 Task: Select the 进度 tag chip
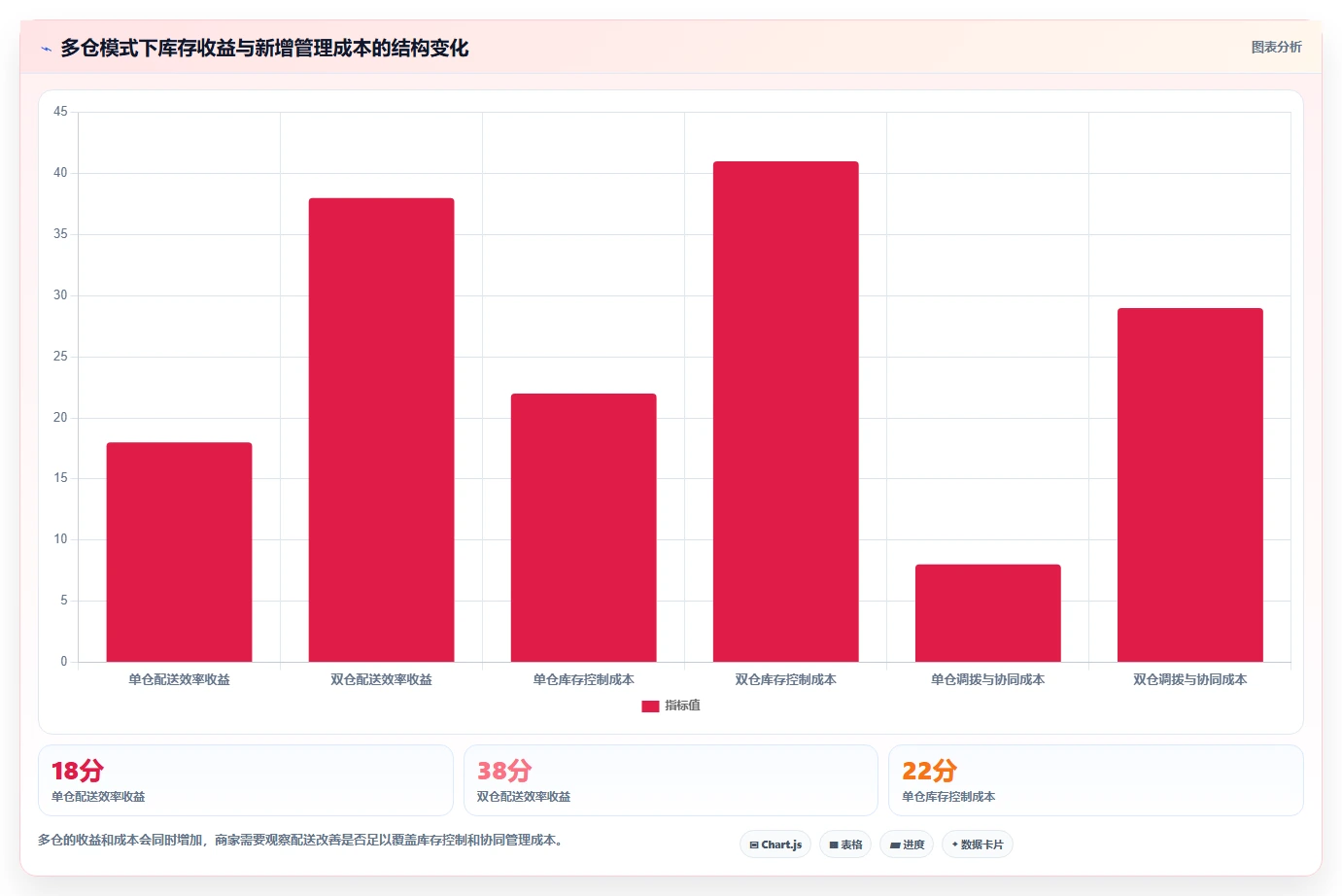click(907, 844)
